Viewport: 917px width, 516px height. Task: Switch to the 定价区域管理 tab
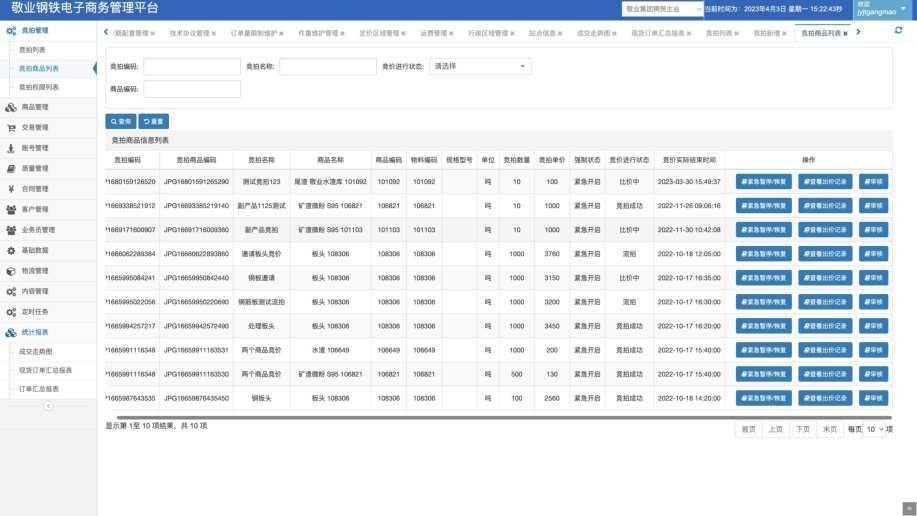click(x=379, y=33)
